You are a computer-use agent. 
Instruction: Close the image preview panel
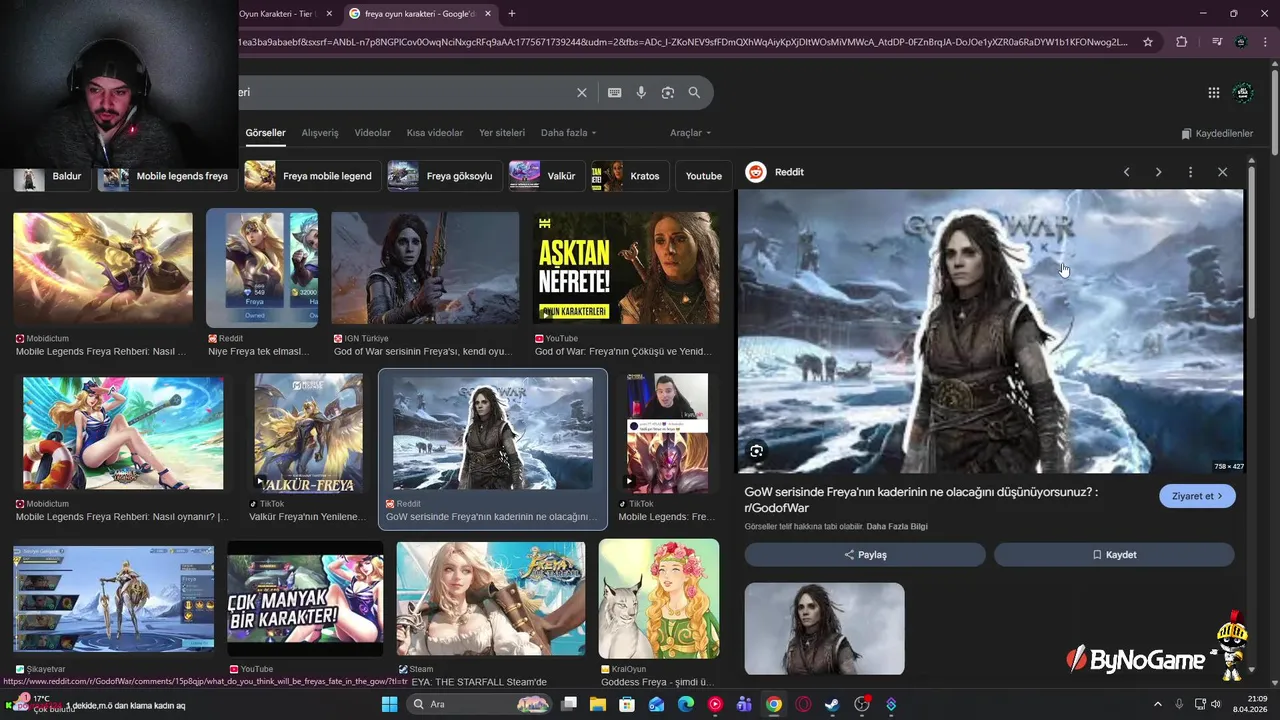(1222, 172)
